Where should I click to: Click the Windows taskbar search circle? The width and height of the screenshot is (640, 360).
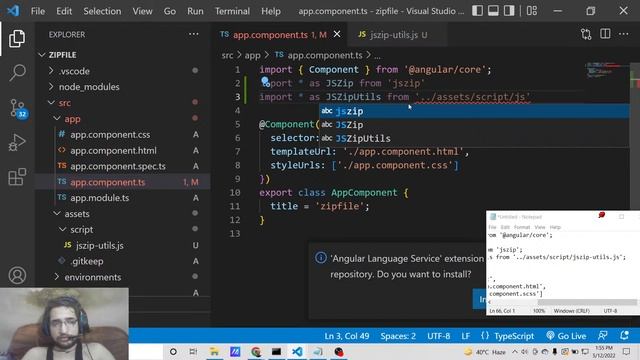click(x=173, y=351)
